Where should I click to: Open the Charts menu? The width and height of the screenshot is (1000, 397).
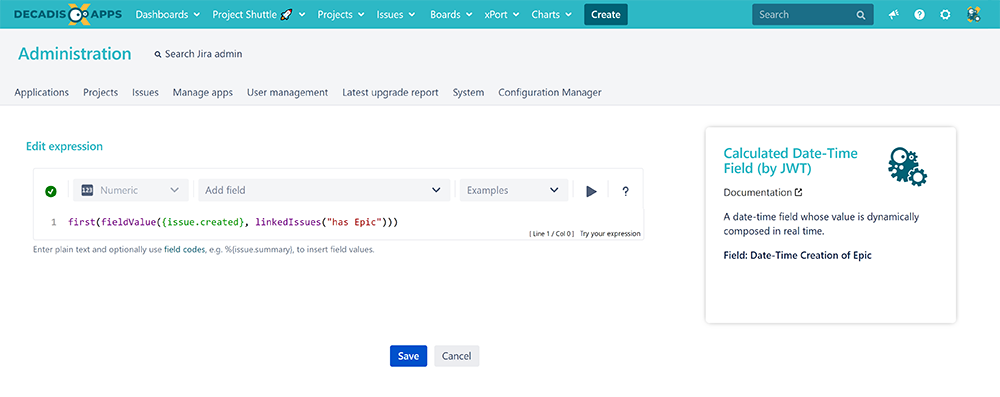pos(552,15)
